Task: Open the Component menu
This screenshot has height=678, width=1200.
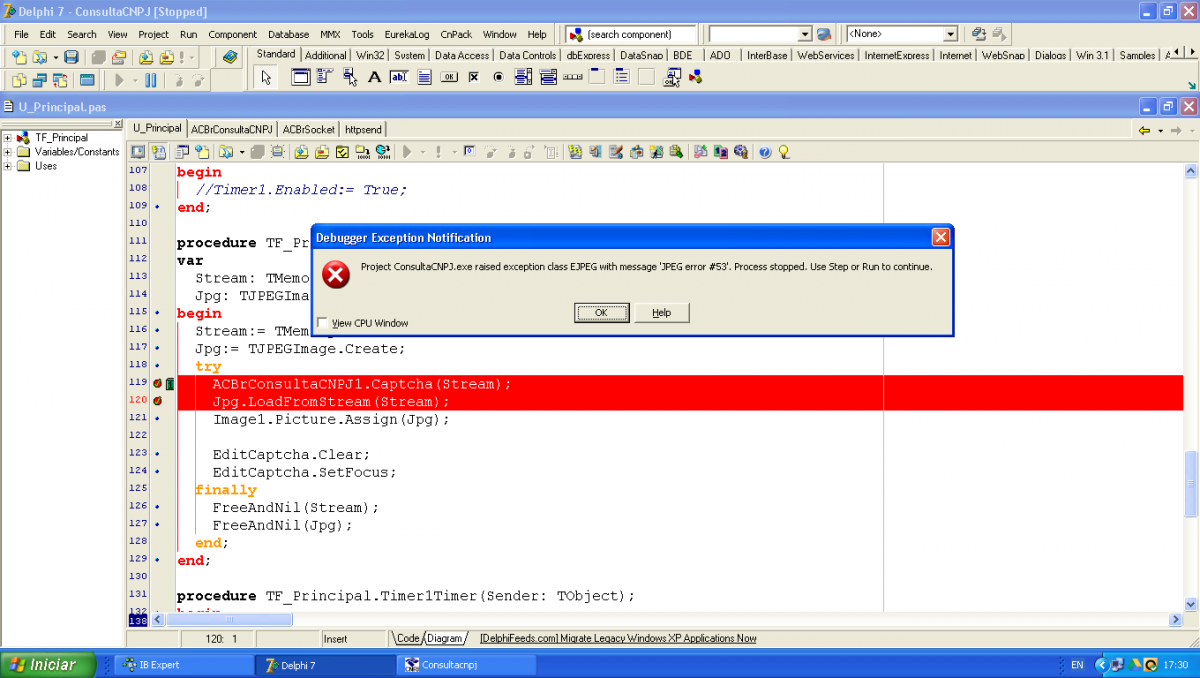Action: click(x=232, y=34)
